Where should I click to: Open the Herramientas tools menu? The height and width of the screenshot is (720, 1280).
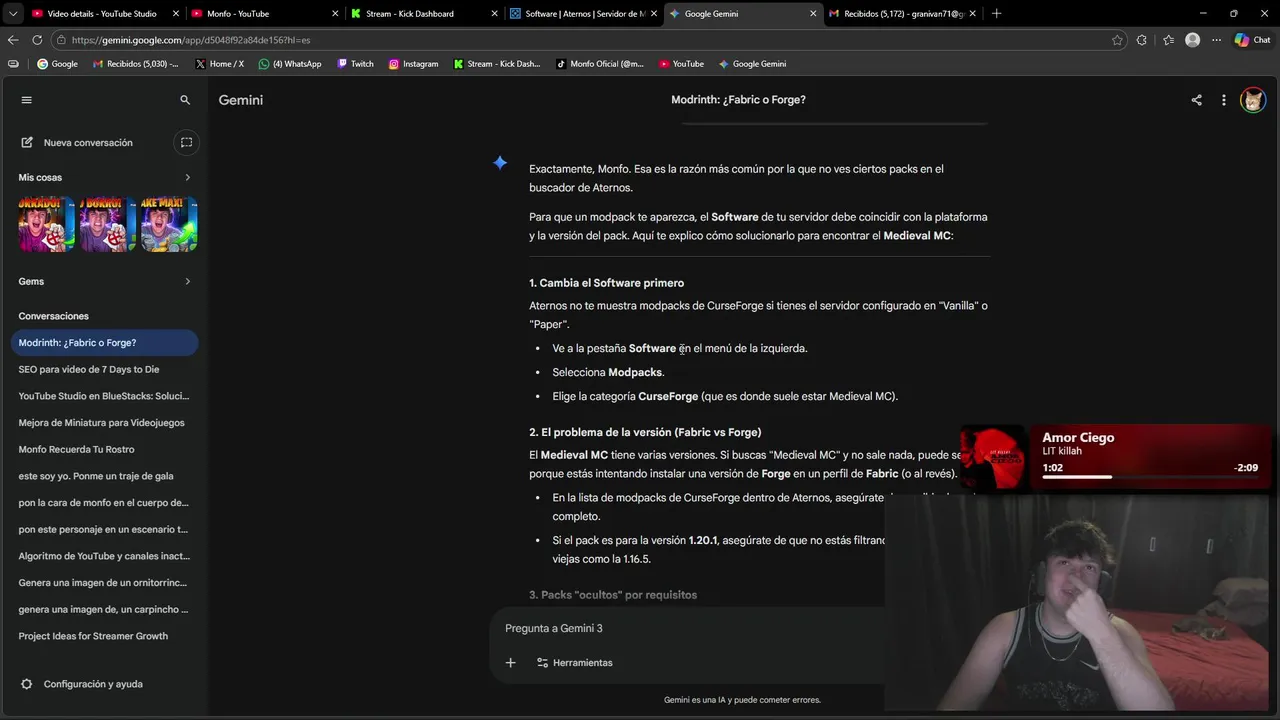tap(574, 663)
